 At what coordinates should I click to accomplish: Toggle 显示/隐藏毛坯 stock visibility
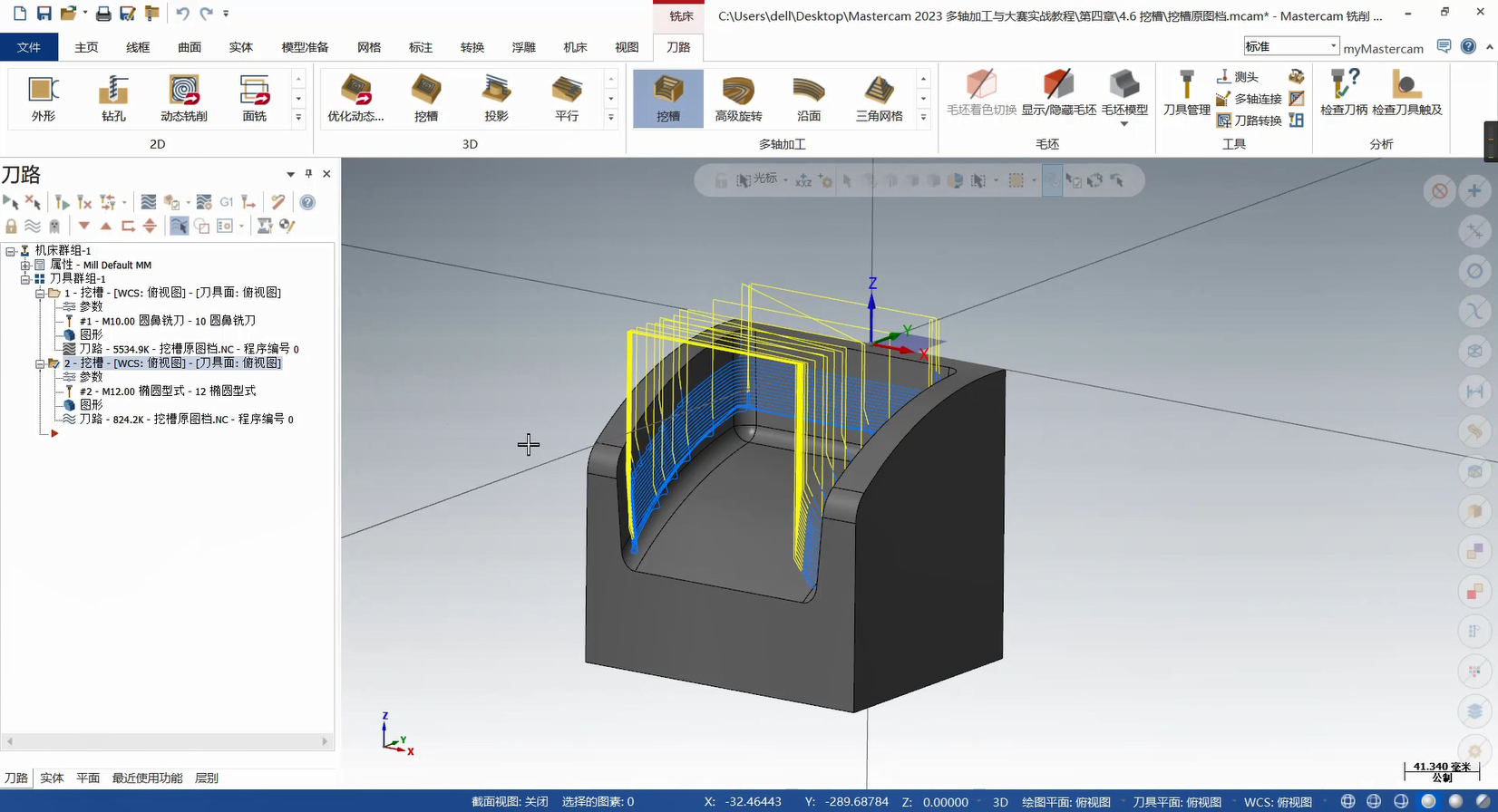(x=1058, y=94)
